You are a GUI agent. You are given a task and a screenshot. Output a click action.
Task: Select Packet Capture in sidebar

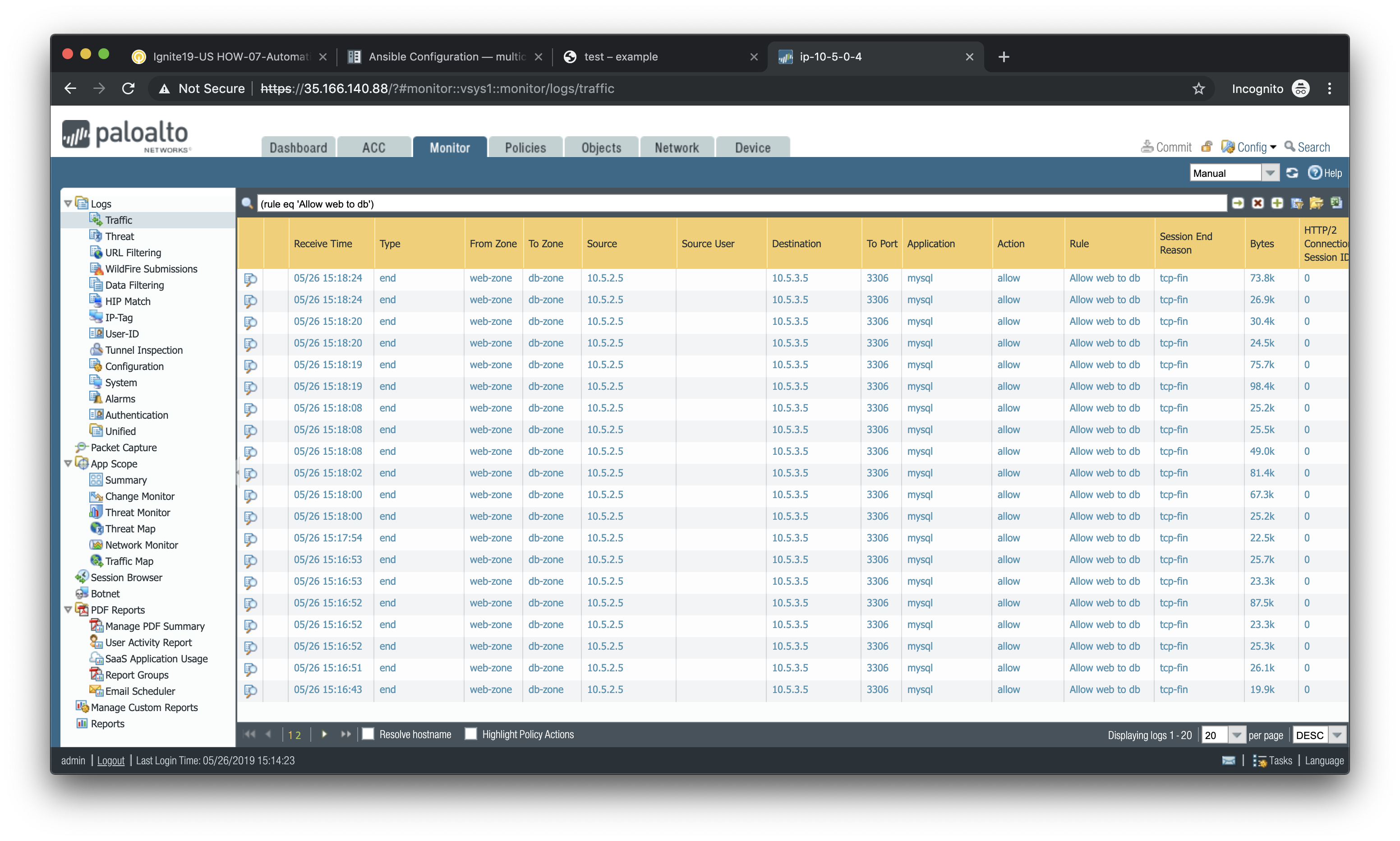pyautogui.click(x=123, y=448)
